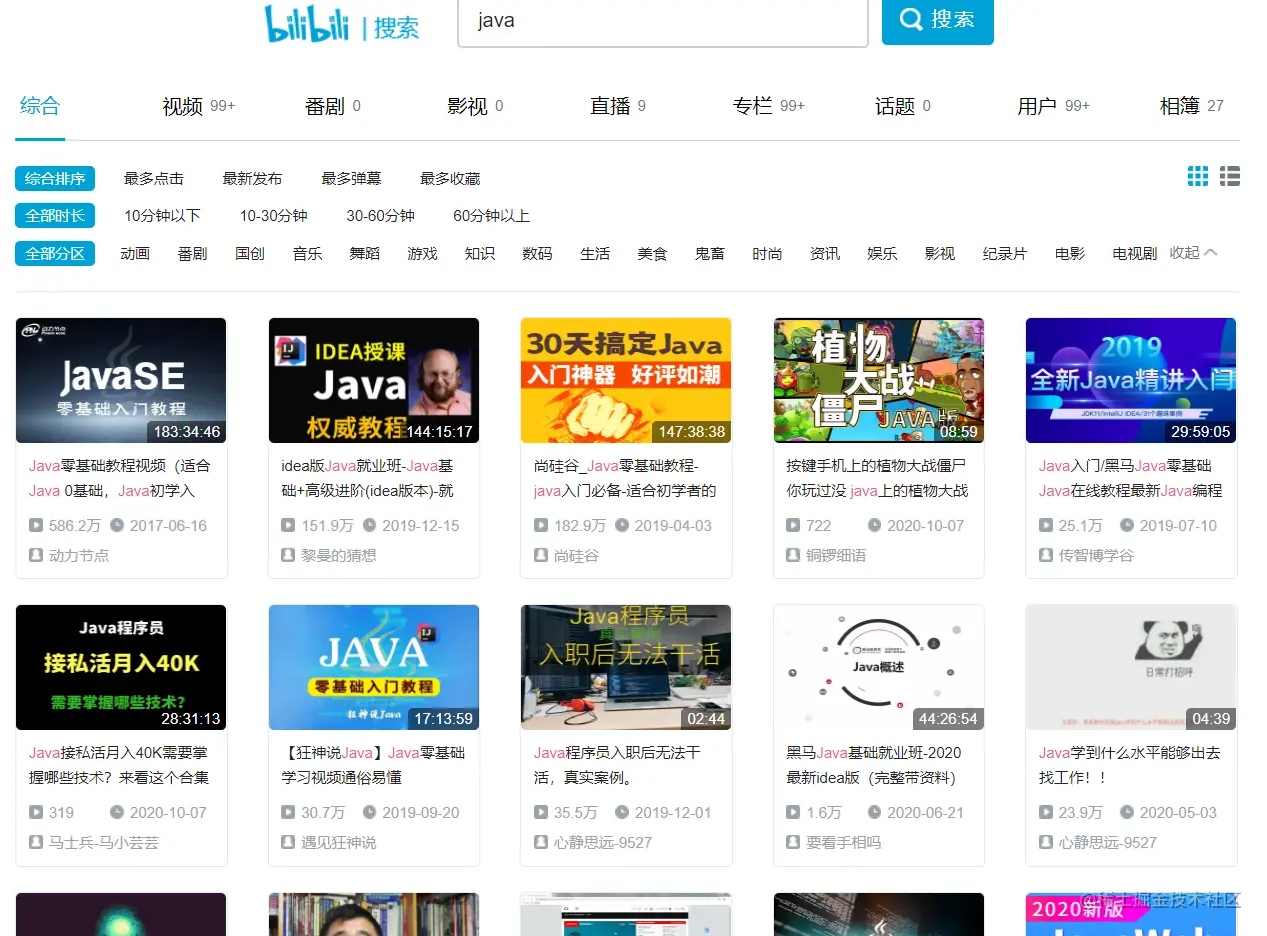Open the 番剧 tab
This screenshot has height=936, width=1267.
332,106
